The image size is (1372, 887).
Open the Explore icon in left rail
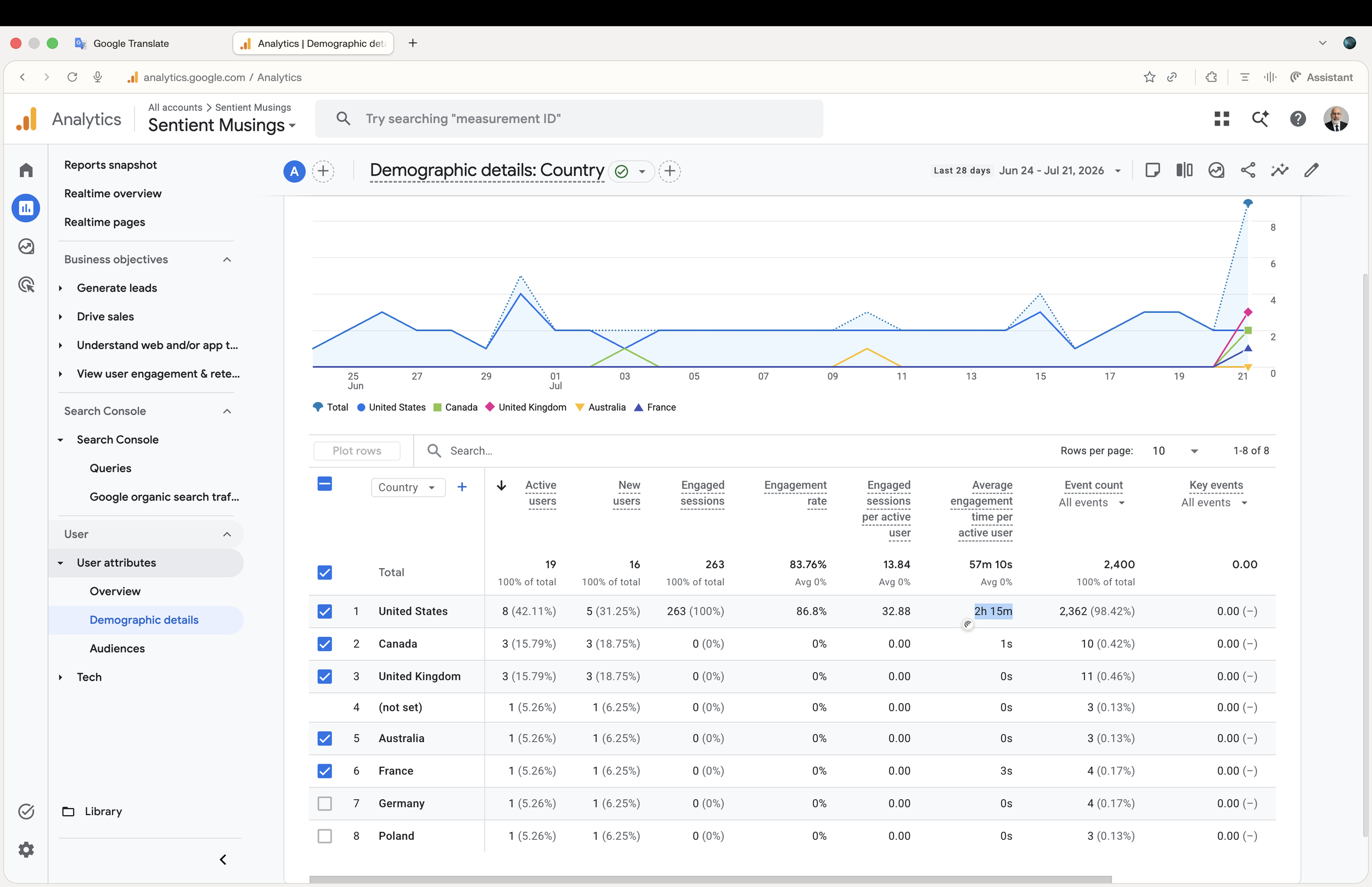tap(26, 246)
